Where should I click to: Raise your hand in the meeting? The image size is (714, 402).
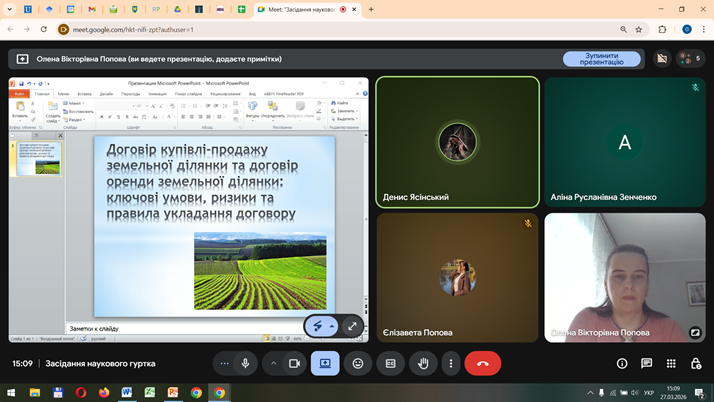pos(423,363)
